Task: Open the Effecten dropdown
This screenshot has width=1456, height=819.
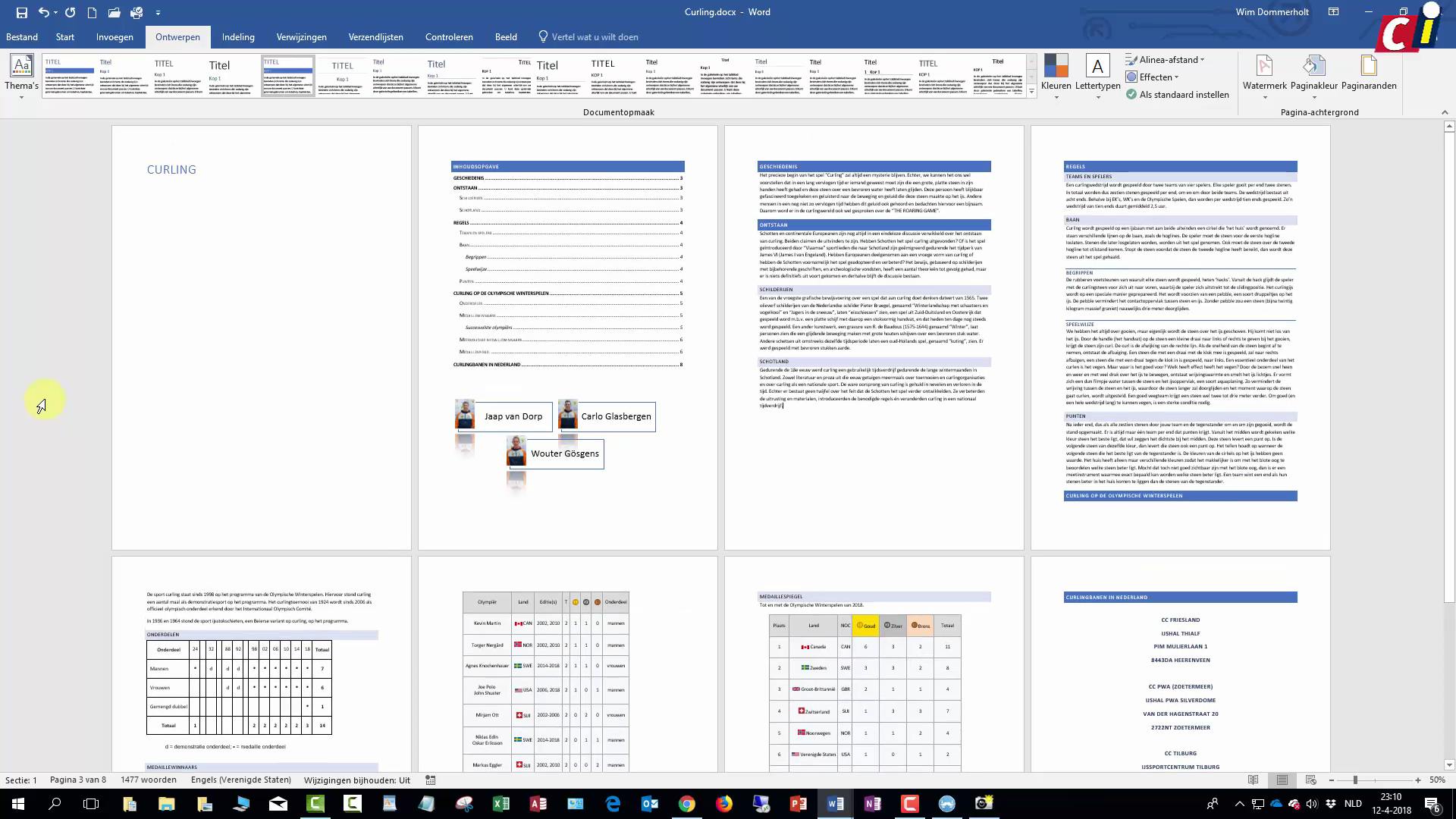Action: click(1153, 77)
